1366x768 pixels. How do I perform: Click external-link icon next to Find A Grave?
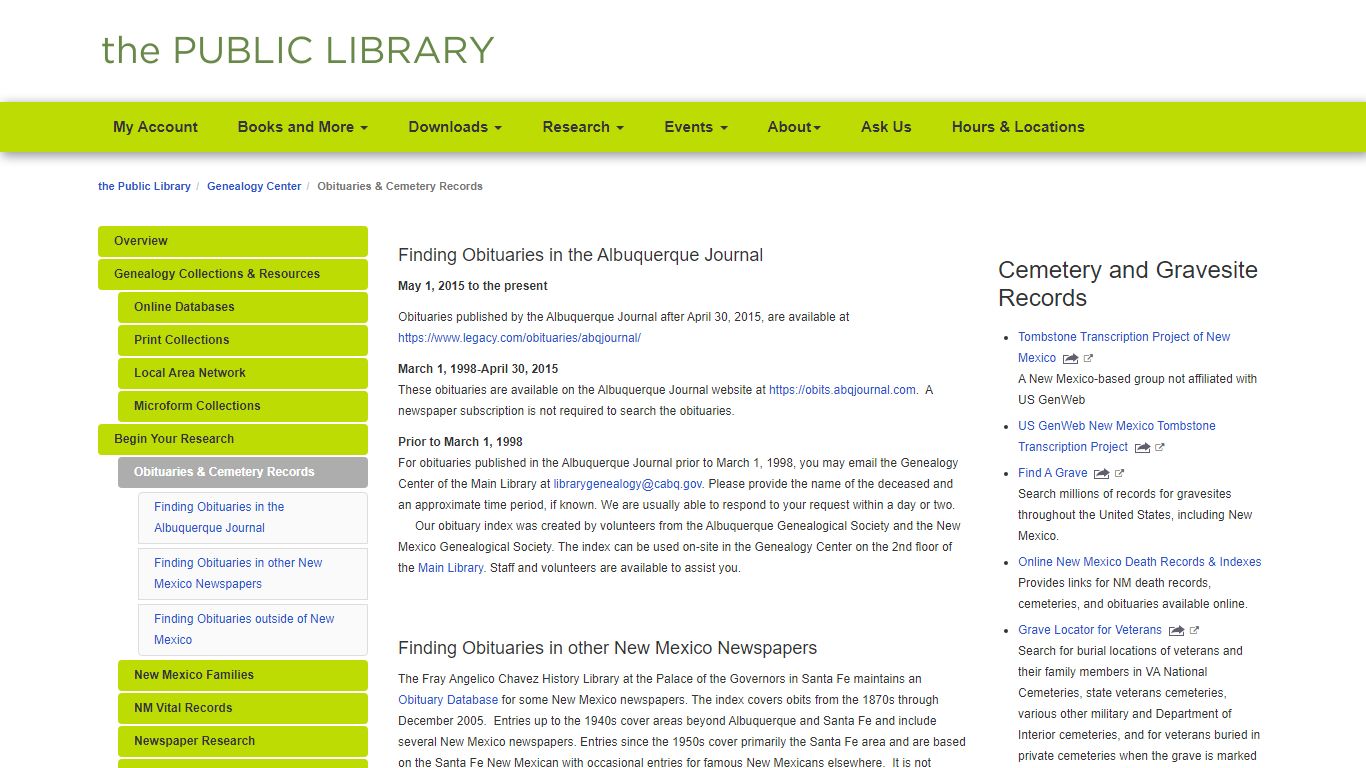pos(1119,473)
